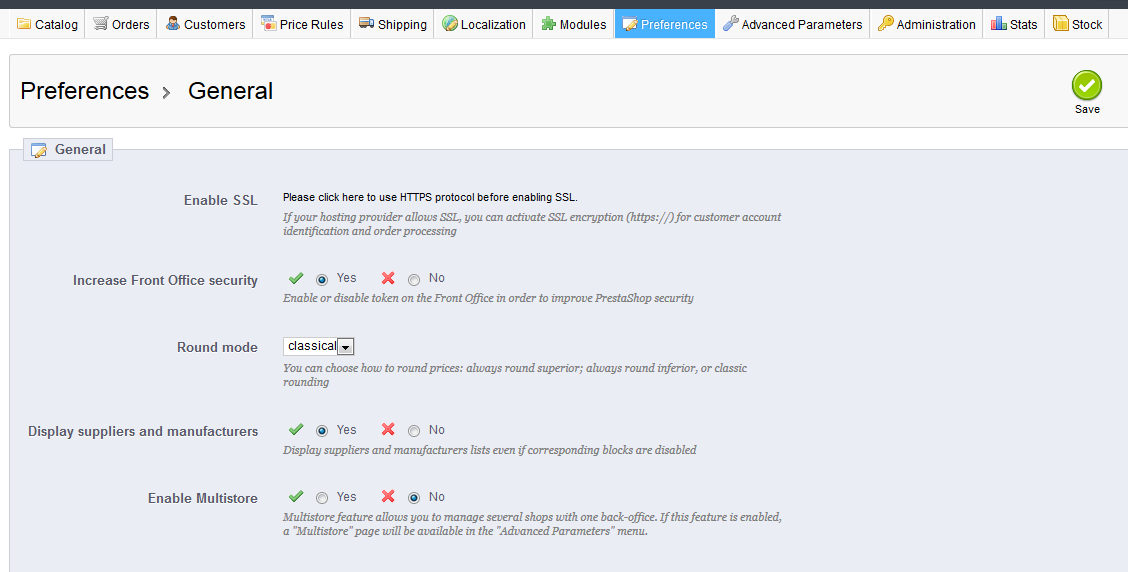The image size is (1128, 572).
Task: Click the Shipping truck icon
Action: click(366, 24)
